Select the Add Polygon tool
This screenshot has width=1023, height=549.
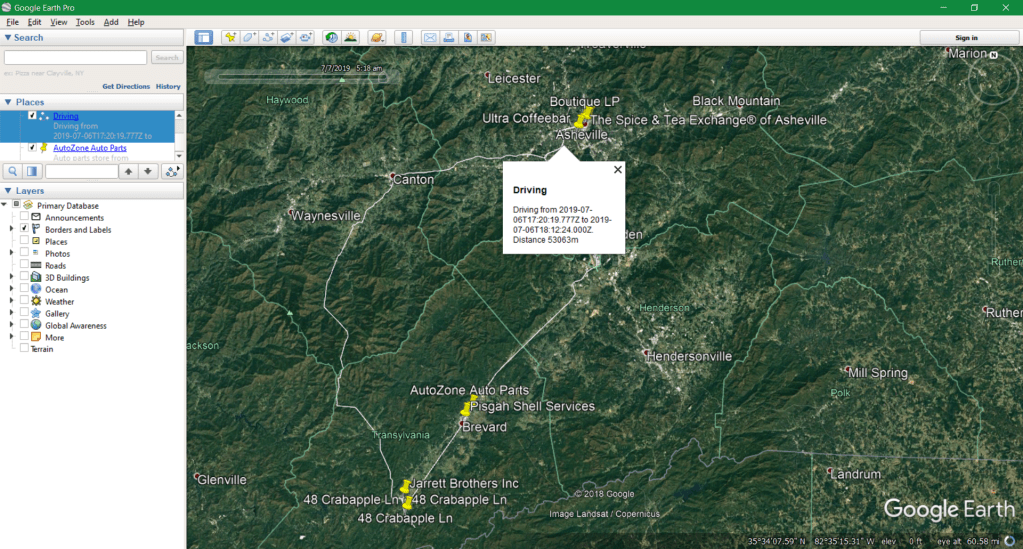[249, 38]
